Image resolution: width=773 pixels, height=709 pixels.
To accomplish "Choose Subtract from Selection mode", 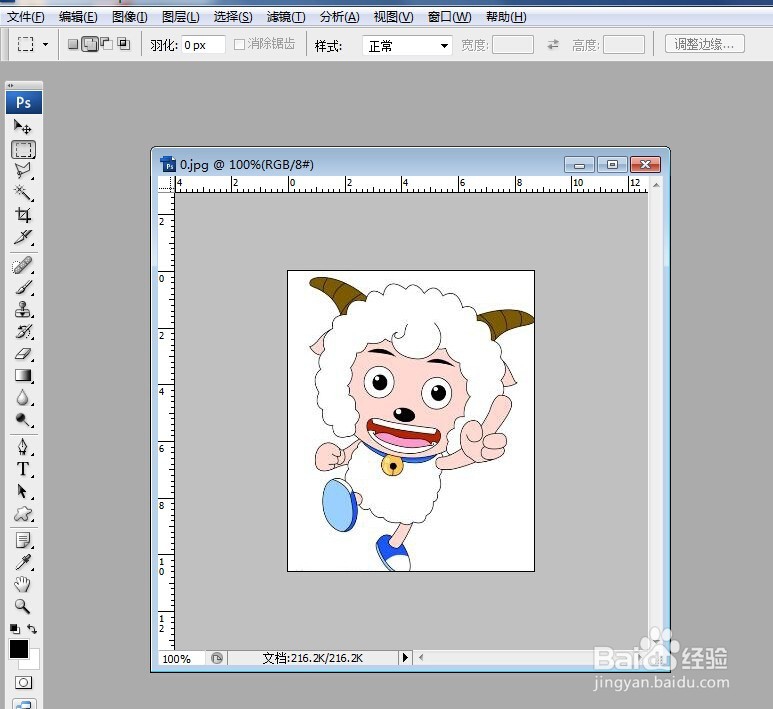I will [x=106, y=44].
